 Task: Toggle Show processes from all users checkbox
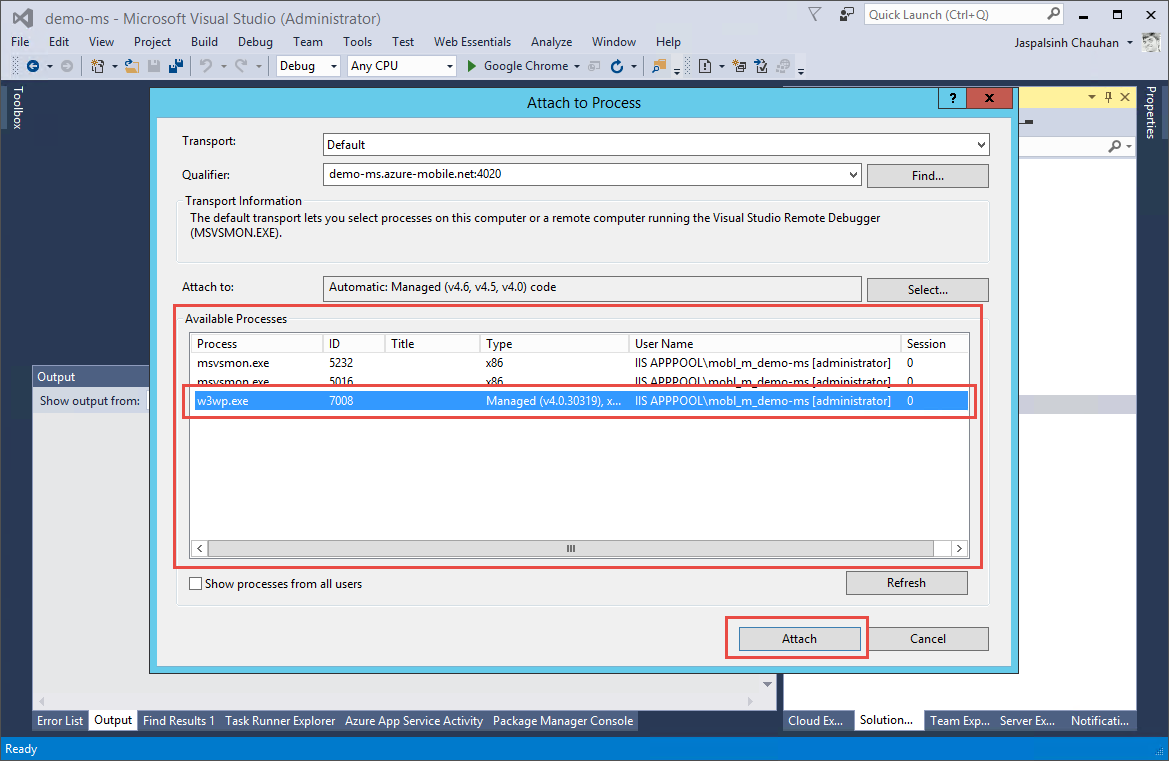195,584
